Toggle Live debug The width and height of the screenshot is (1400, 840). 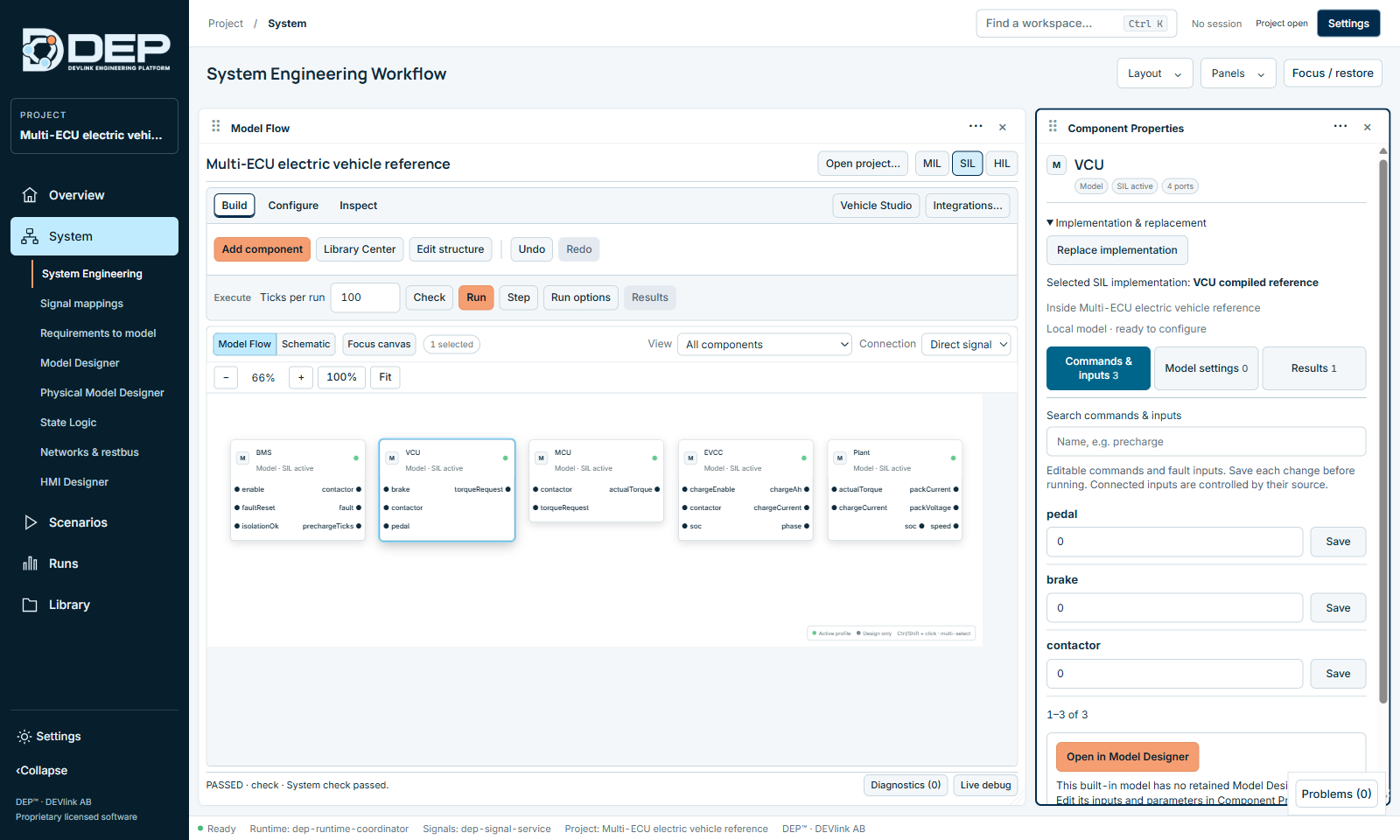click(x=985, y=785)
